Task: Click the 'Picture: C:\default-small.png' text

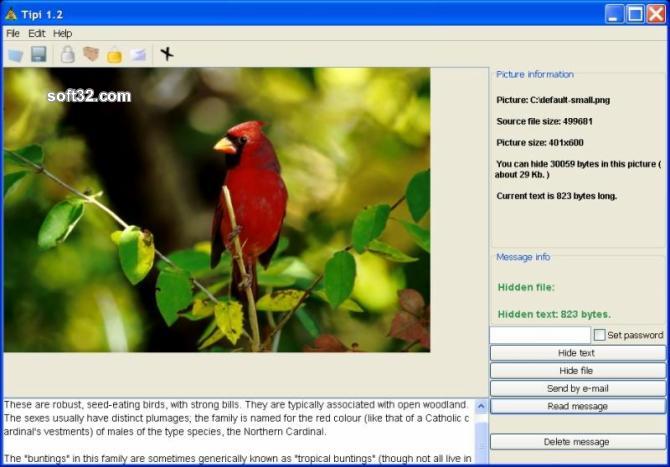Action: pos(553,100)
